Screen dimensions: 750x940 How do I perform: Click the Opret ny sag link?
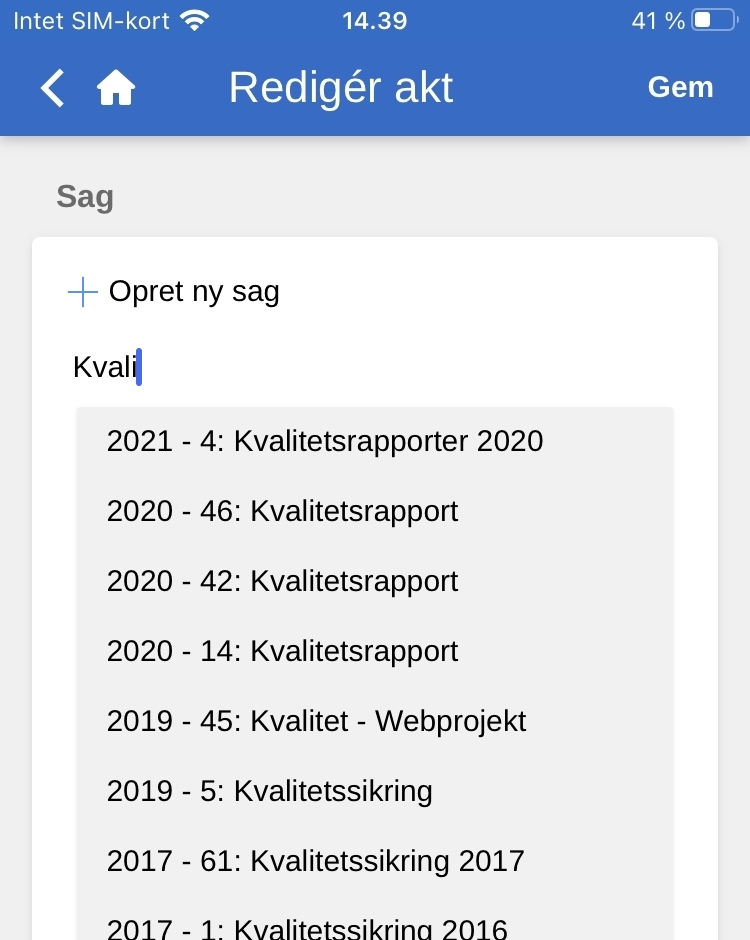pyautogui.click(x=194, y=292)
